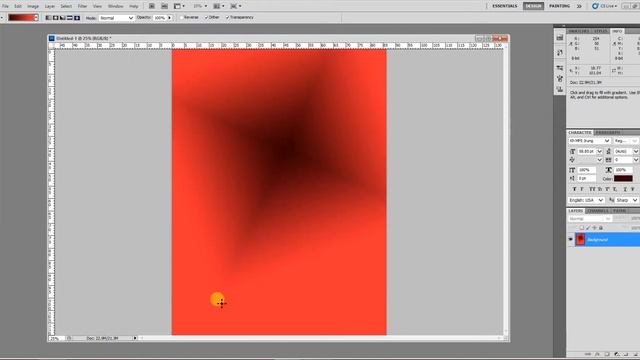Open the File menu
The height and width of the screenshot is (360, 640).
pos(5,7)
